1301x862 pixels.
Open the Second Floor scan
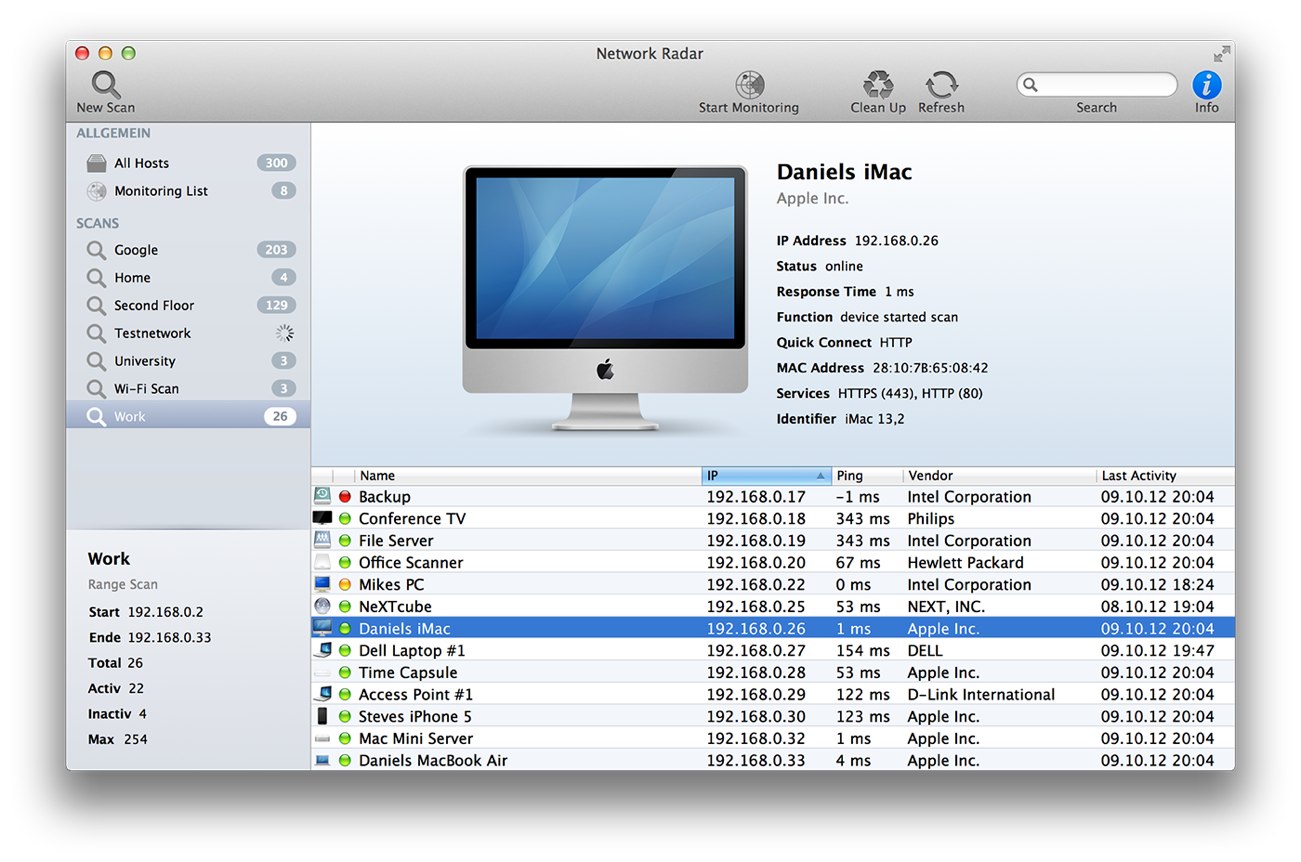153,305
